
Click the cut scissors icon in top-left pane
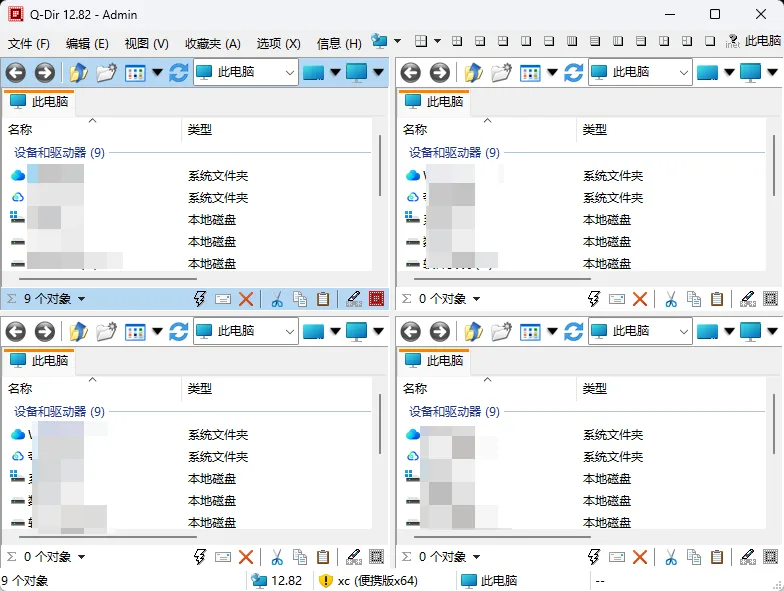276,299
